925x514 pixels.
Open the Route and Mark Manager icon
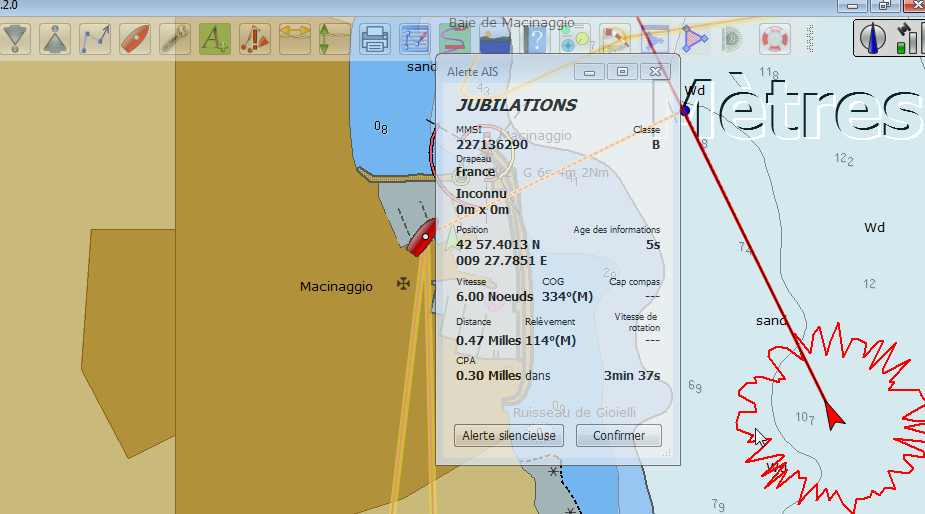pyautogui.click(x=415, y=39)
